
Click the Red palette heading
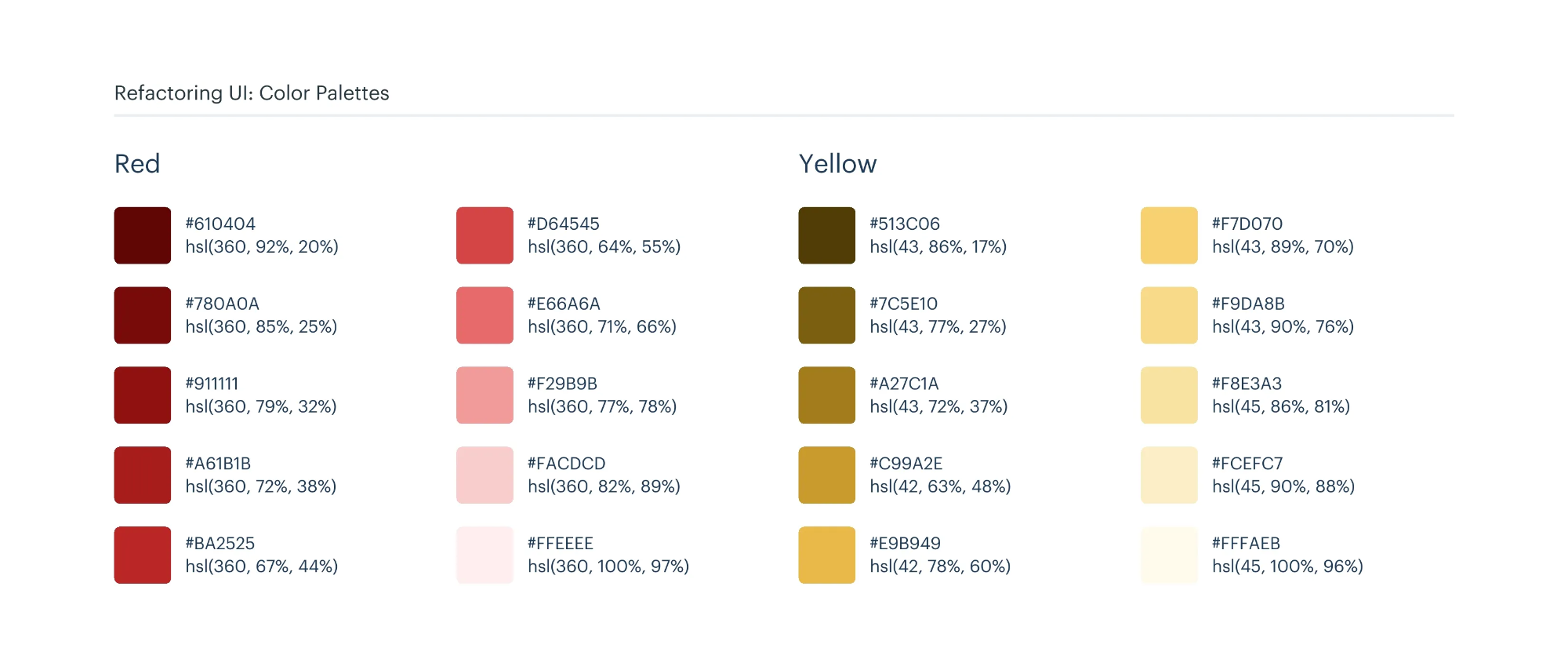[x=137, y=164]
